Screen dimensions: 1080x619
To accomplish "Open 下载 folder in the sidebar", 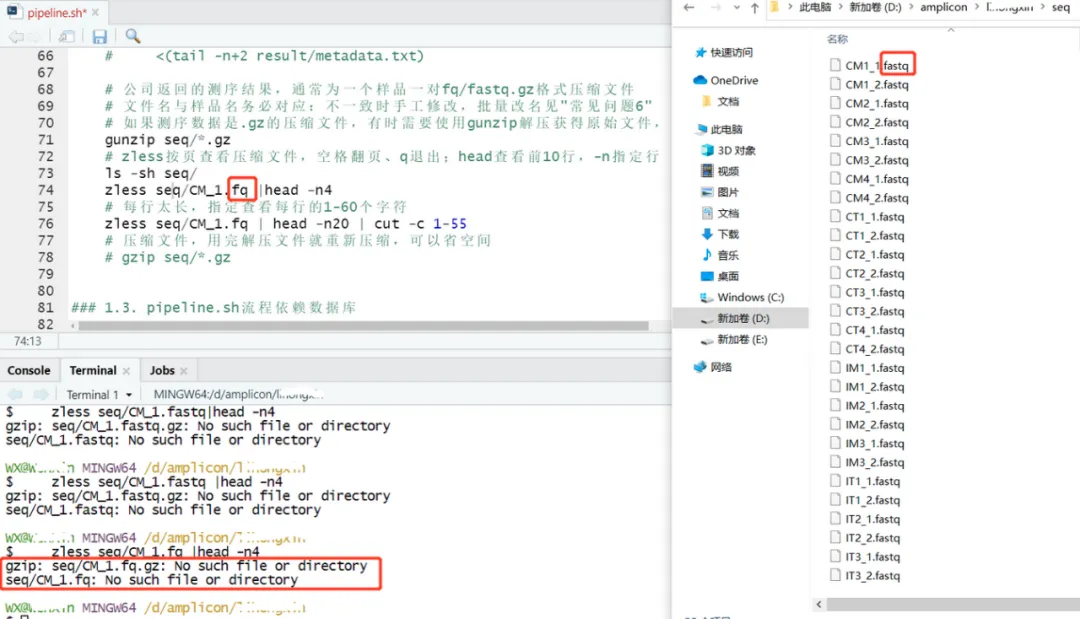I will pos(720,234).
